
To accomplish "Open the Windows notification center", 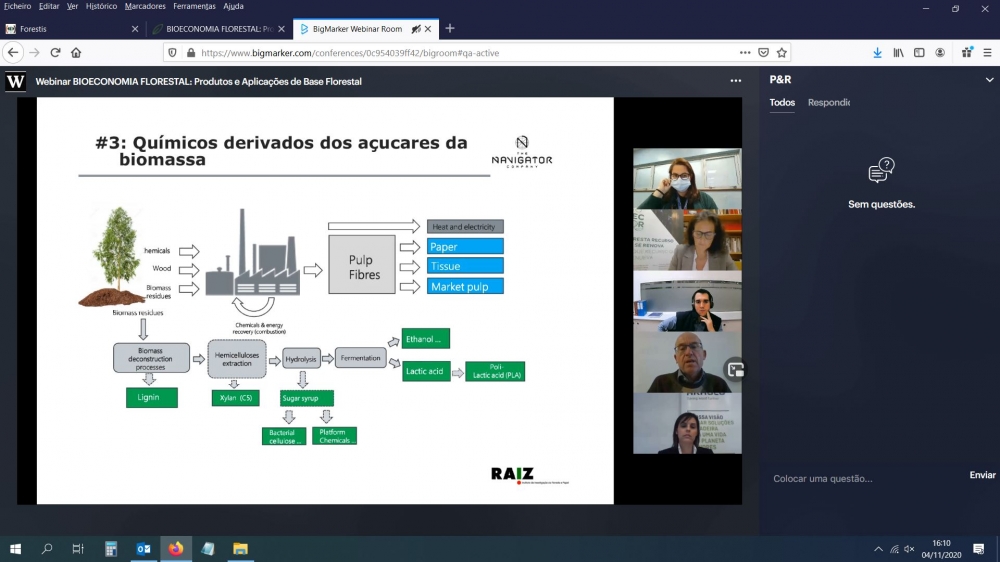I will point(979,549).
